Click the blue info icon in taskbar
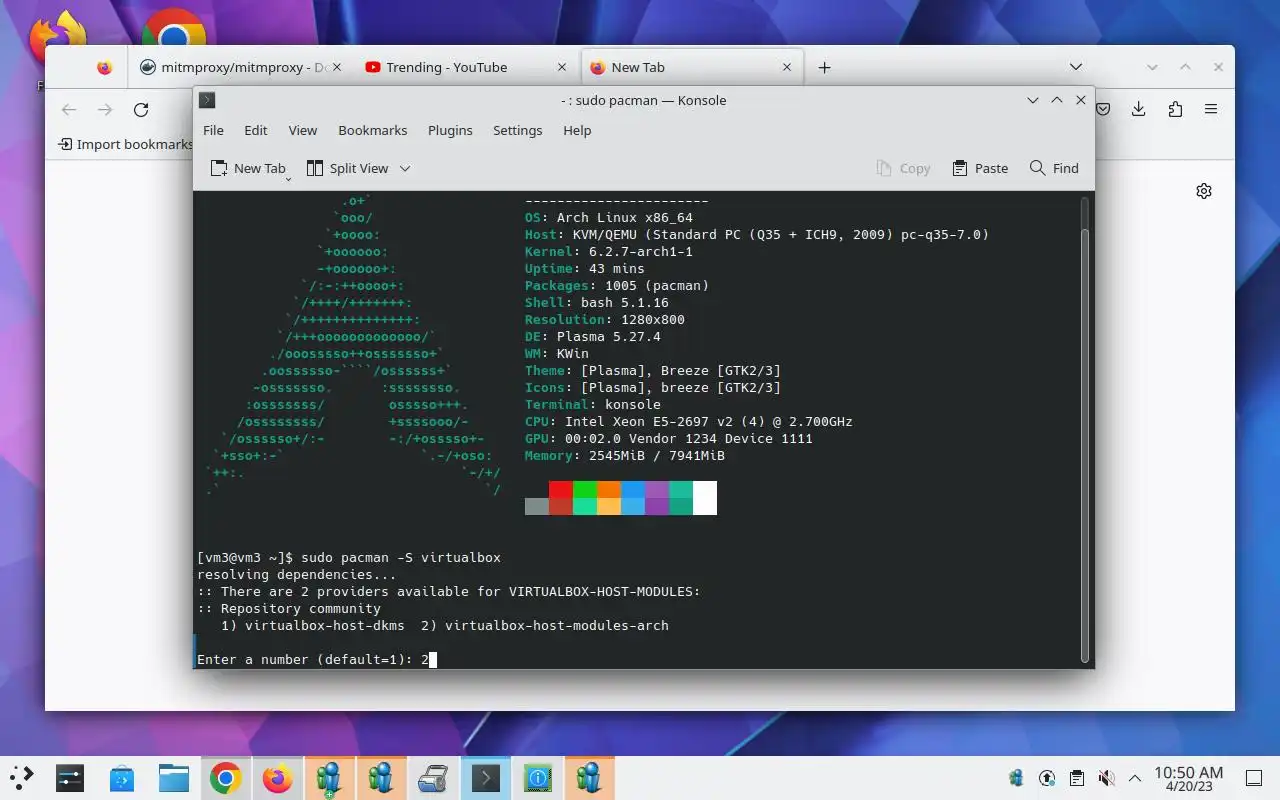 pyautogui.click(x=538, y=778)
